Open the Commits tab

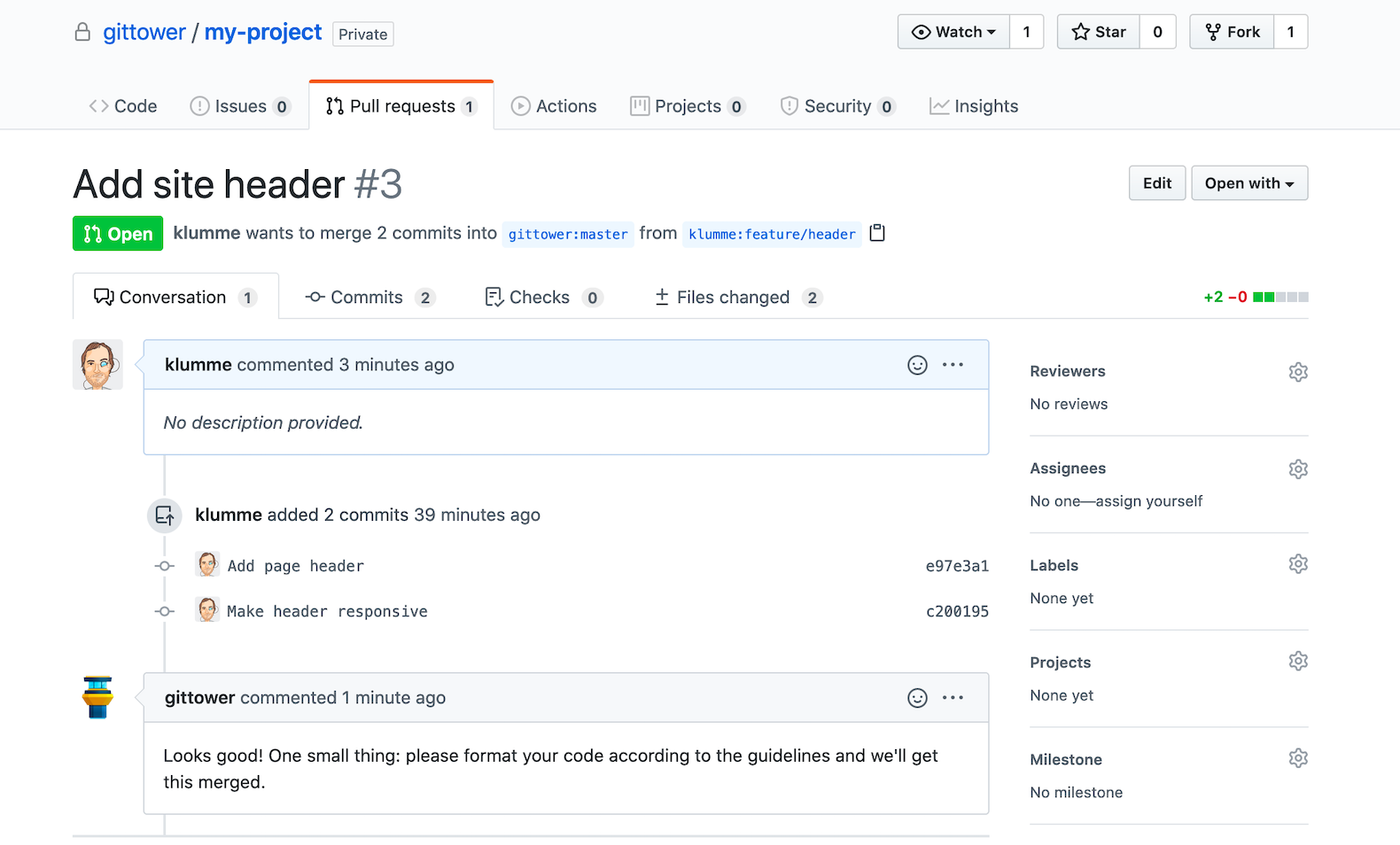click(369, 298)
